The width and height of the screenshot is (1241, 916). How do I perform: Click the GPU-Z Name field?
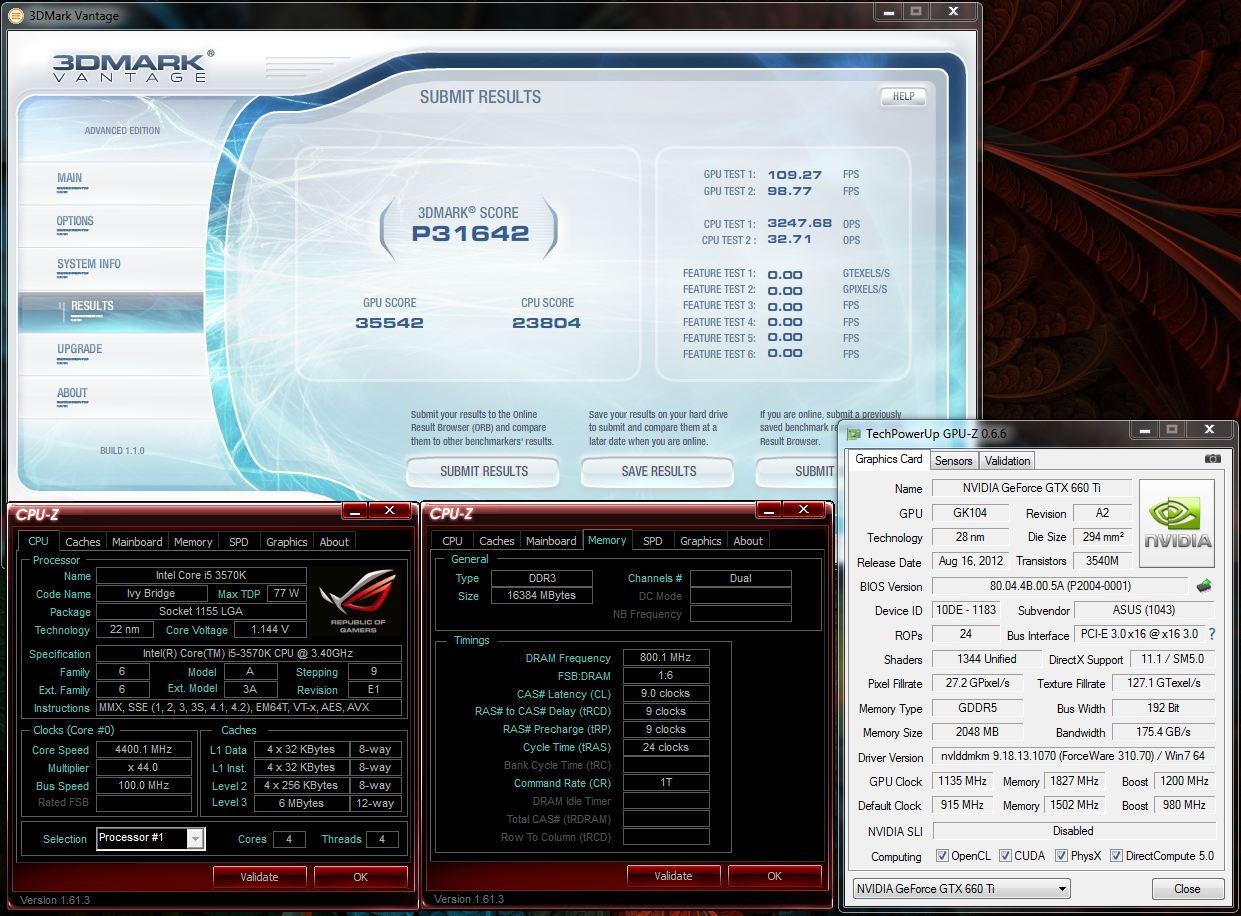pyautogui.click(x=1032, y=489)
